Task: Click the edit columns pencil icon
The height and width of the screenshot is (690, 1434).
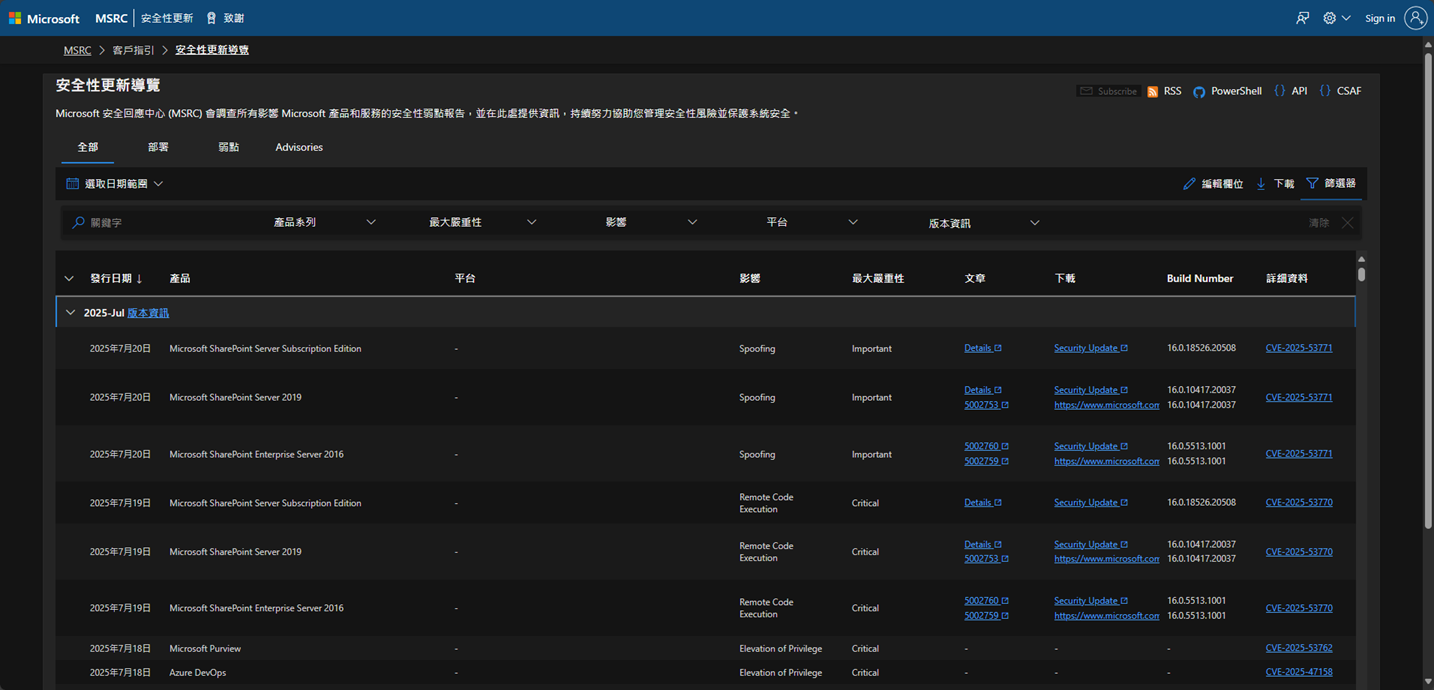Action: (1189, 184)
